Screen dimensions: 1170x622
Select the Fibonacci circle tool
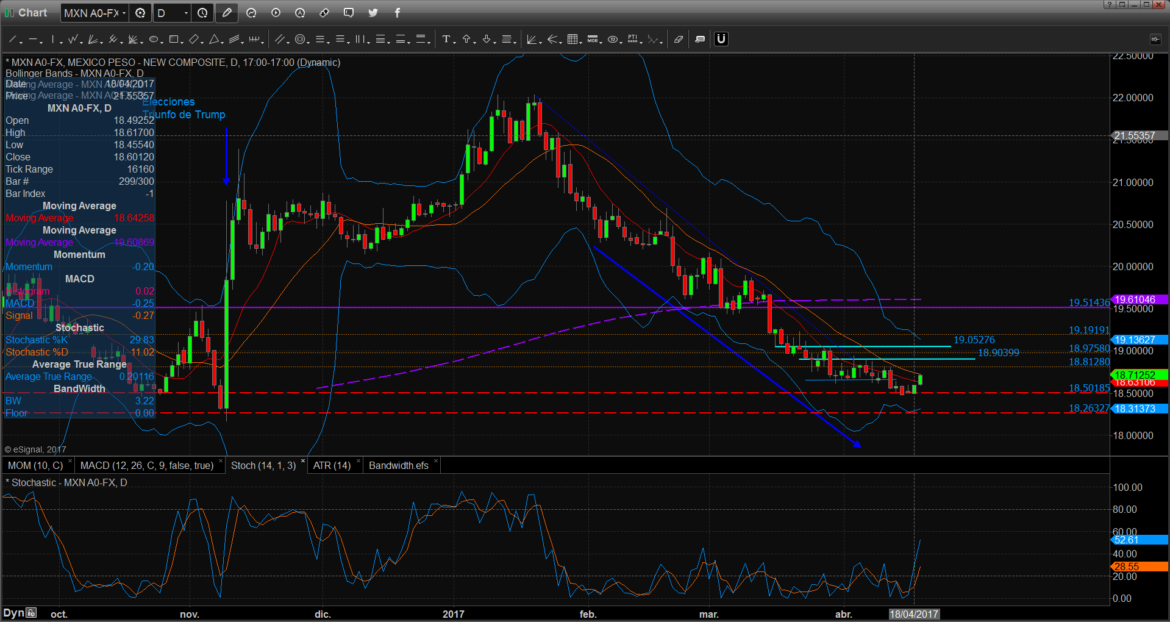coord(300,39)
